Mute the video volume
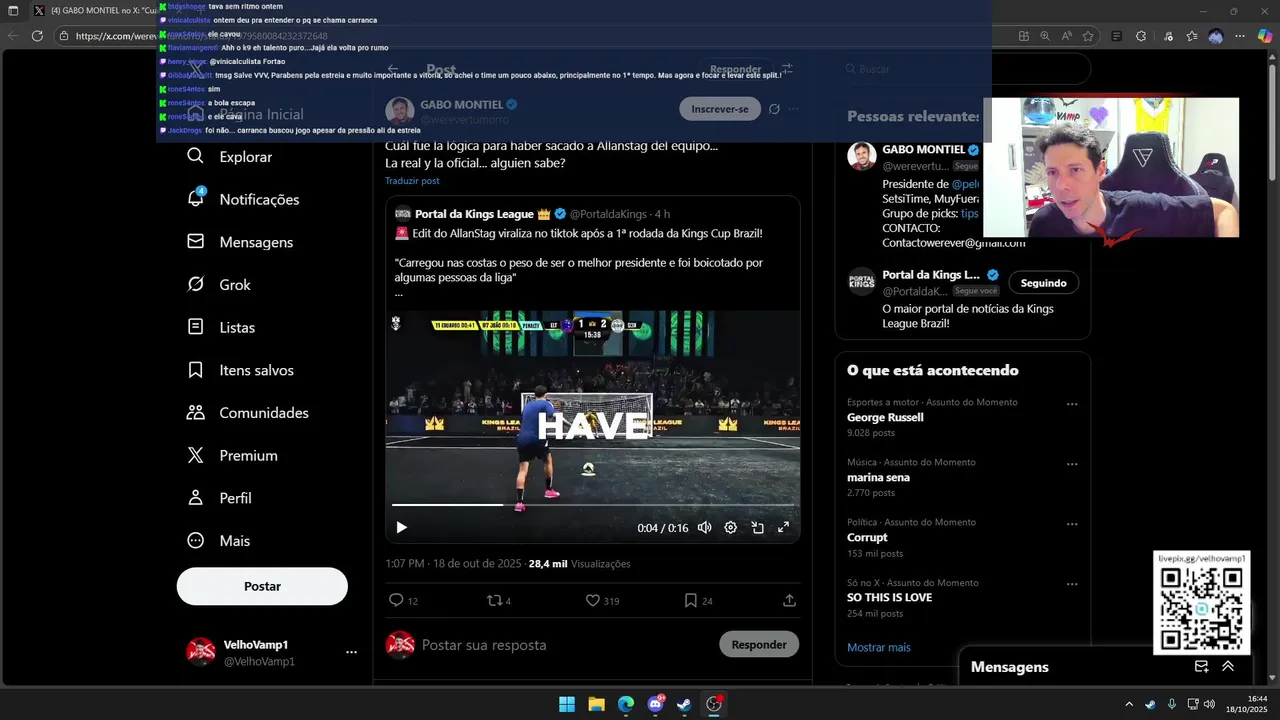Viewport: 1280px width, 720px height. [704, 527]
